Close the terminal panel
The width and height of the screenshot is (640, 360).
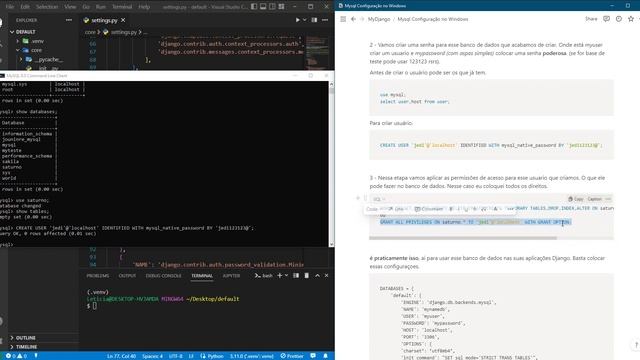click(x=327, y=276)
